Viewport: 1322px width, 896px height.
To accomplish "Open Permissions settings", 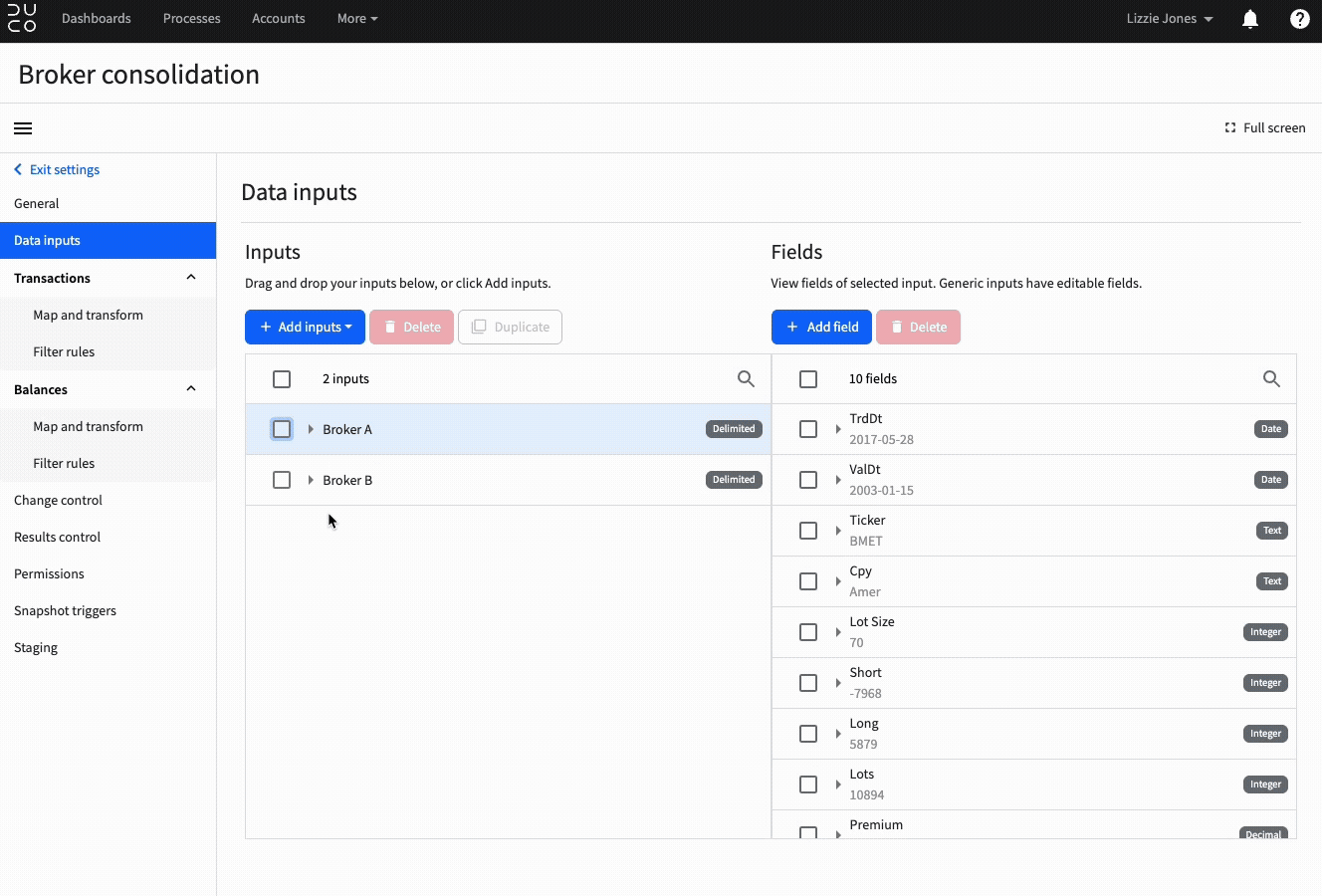I will point(108,574).
